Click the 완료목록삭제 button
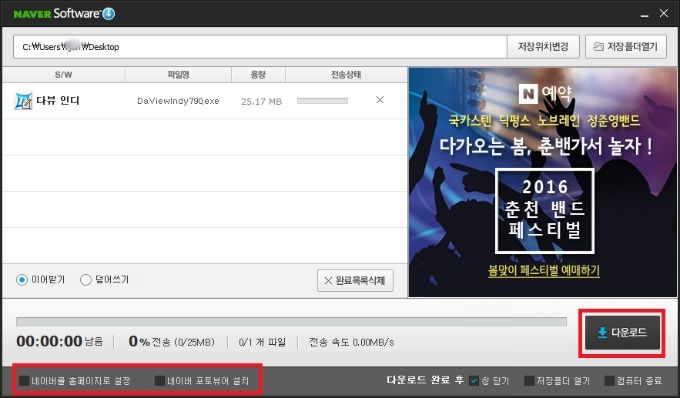 click(355, 281)
